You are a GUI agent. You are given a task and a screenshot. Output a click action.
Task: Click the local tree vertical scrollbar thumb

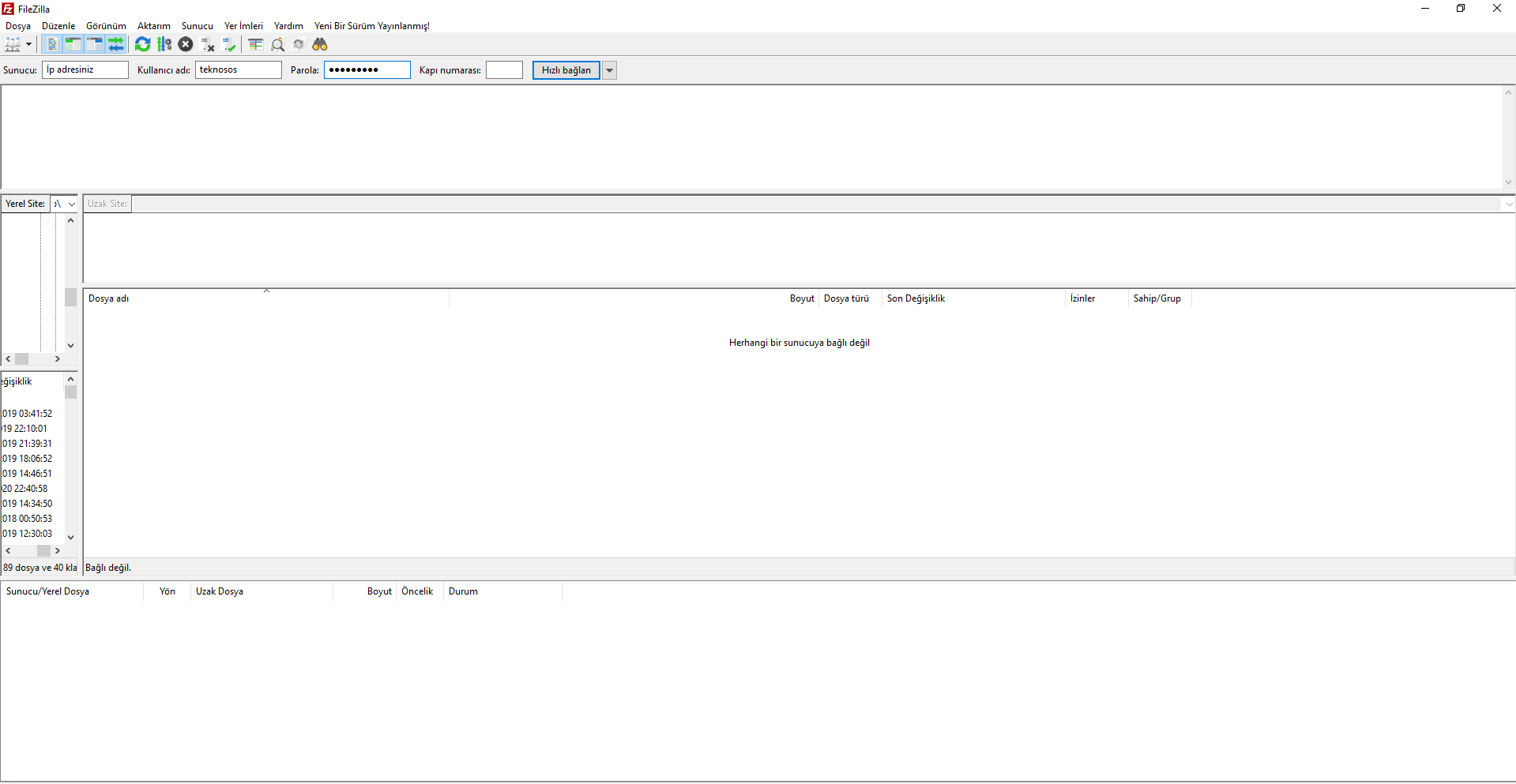[70, 297]
